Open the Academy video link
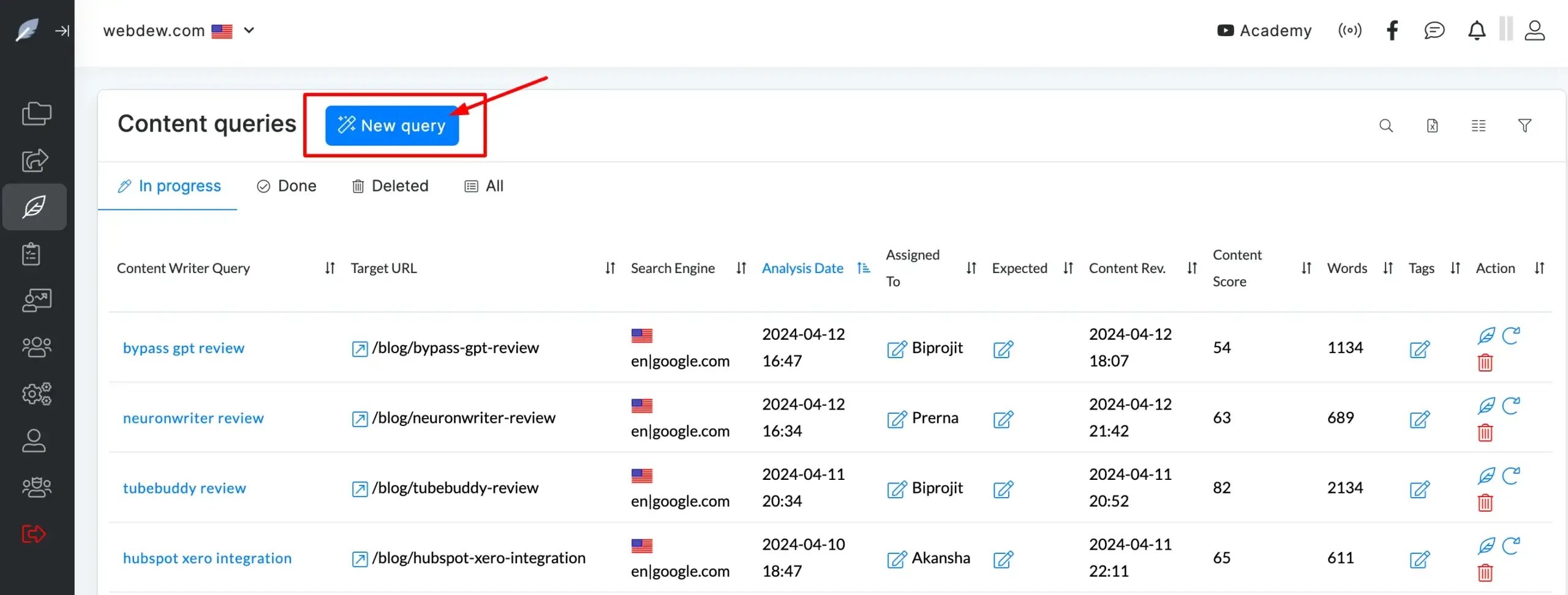Image resolution: width=1568 pixels, height=595 pixels. [x=1264, y=31]
